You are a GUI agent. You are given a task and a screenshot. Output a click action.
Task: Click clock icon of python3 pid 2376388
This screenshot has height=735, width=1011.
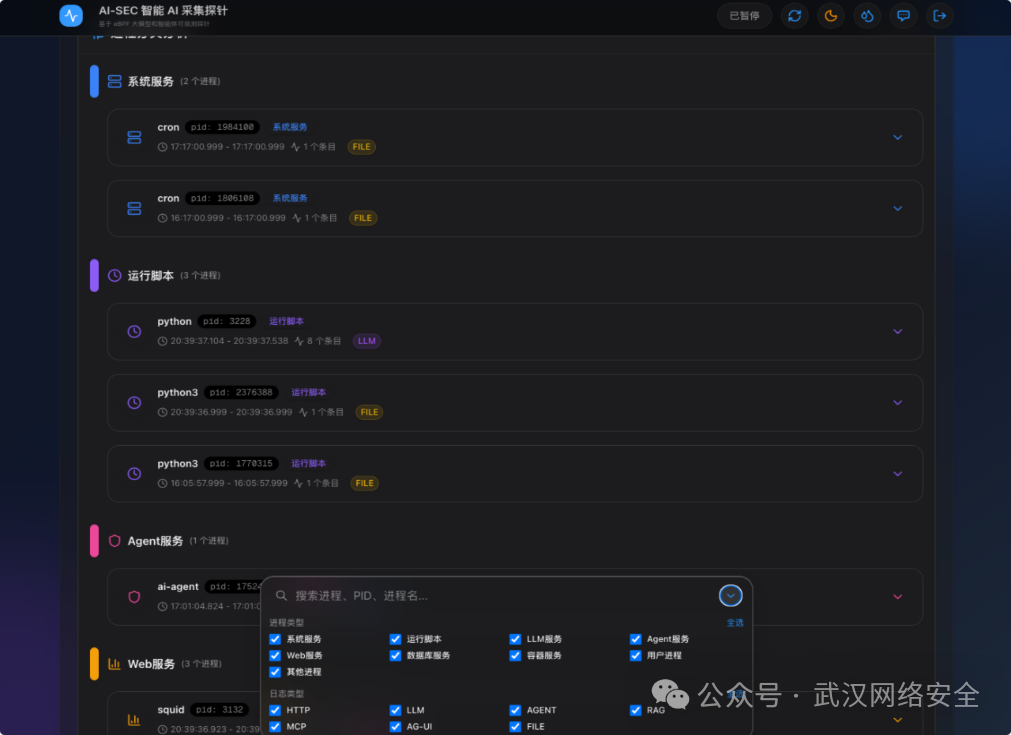click(134, 402)
